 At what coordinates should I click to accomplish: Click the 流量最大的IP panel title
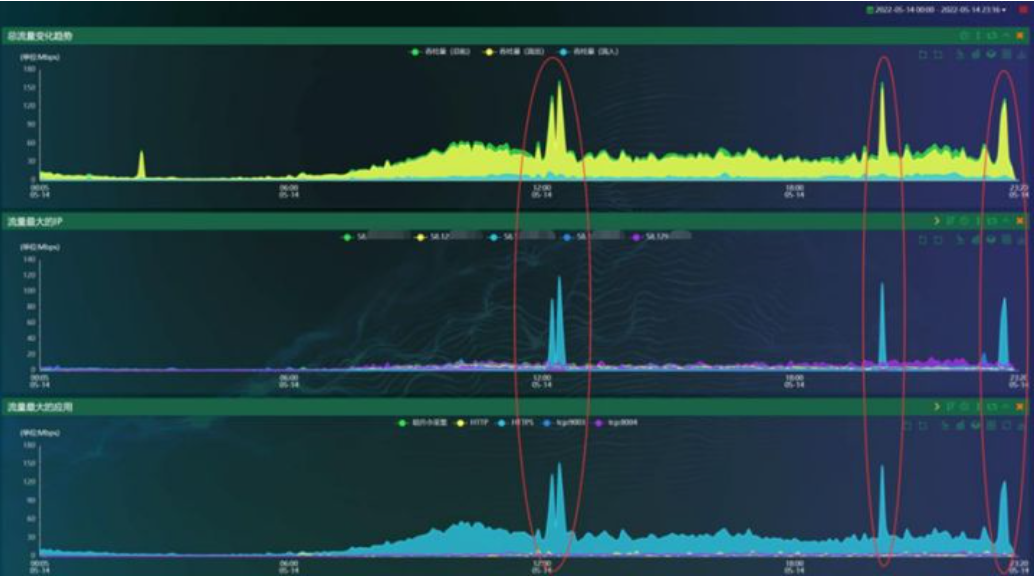point(34,222)
